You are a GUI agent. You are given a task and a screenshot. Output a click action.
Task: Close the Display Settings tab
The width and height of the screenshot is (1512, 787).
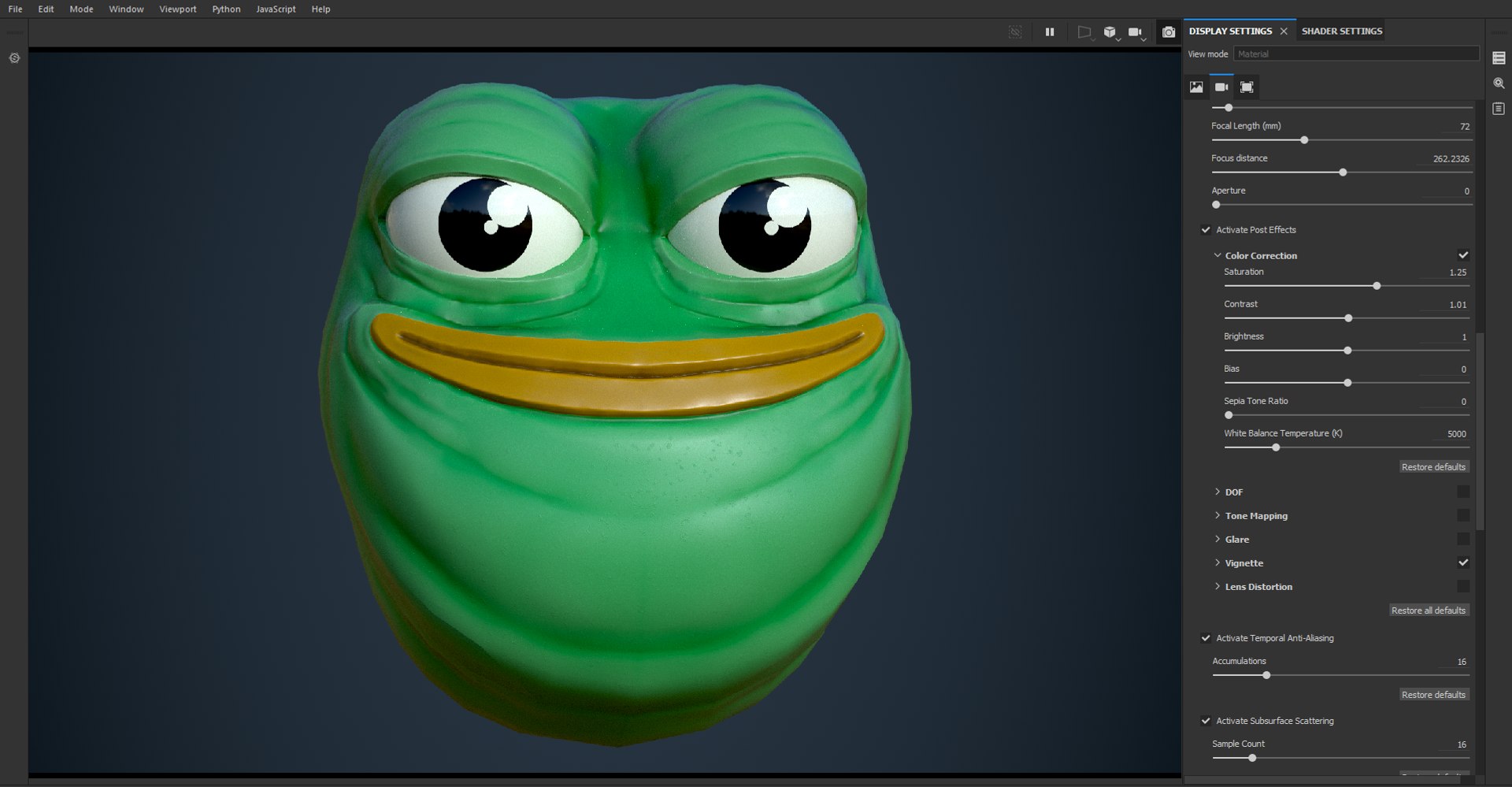(x=1284, y=32)
